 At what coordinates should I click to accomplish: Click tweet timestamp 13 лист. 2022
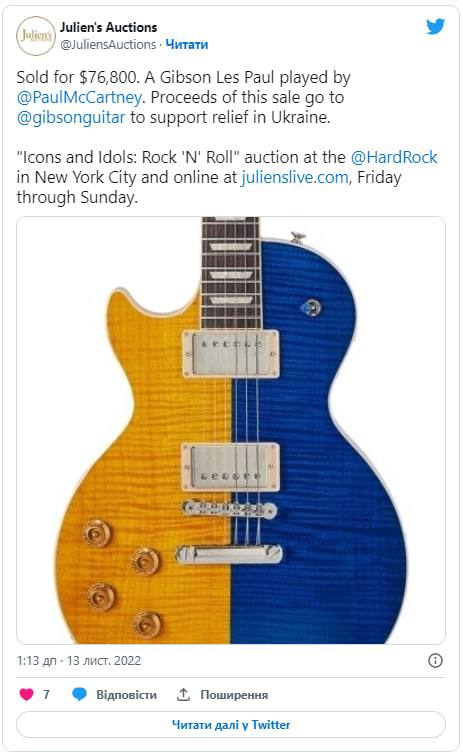[x=104, y=660]
